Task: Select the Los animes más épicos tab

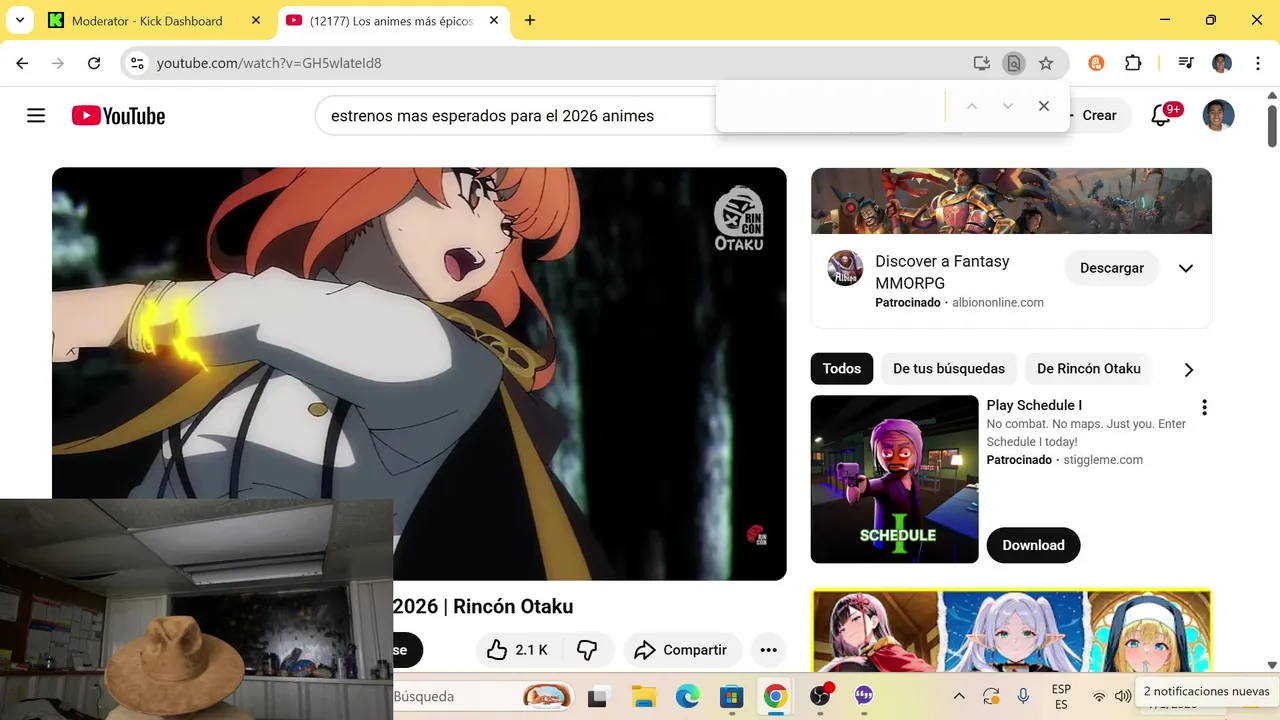Action: pos(390,20)
